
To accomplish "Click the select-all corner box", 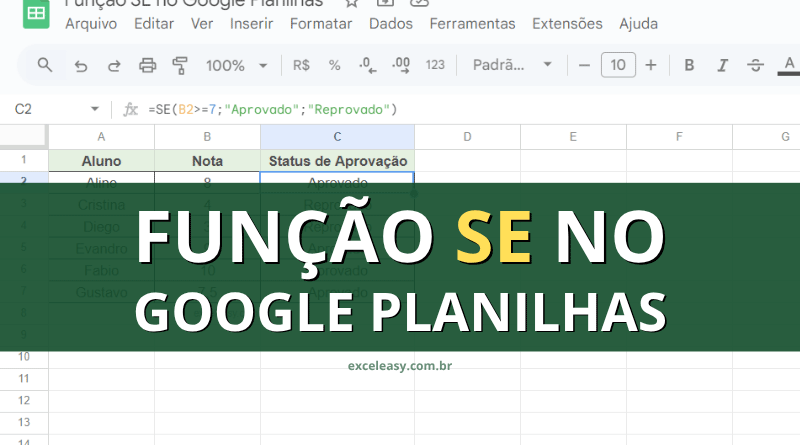I will [x=23, y=136].
